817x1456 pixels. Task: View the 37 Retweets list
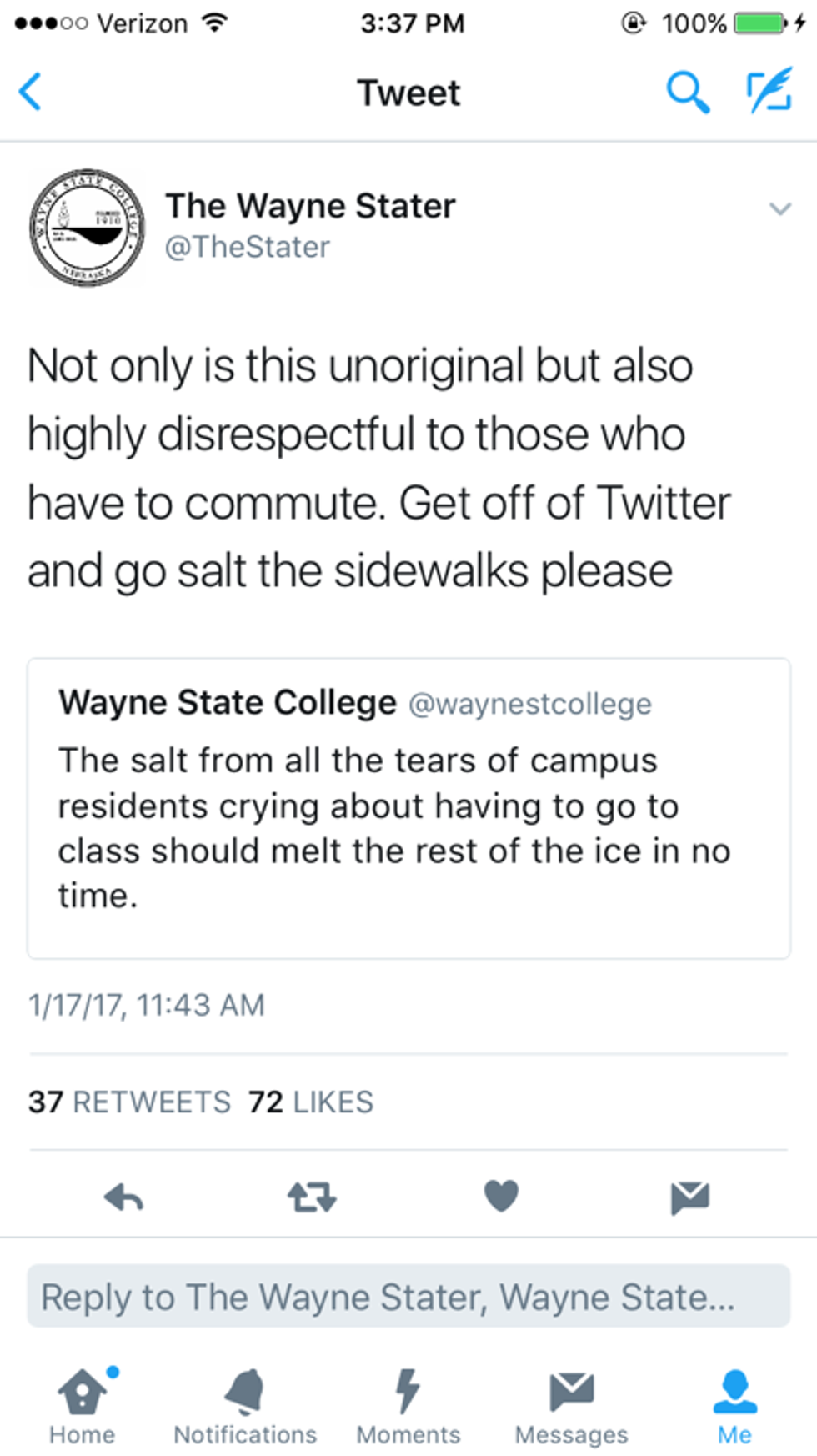pos(129,1102)
